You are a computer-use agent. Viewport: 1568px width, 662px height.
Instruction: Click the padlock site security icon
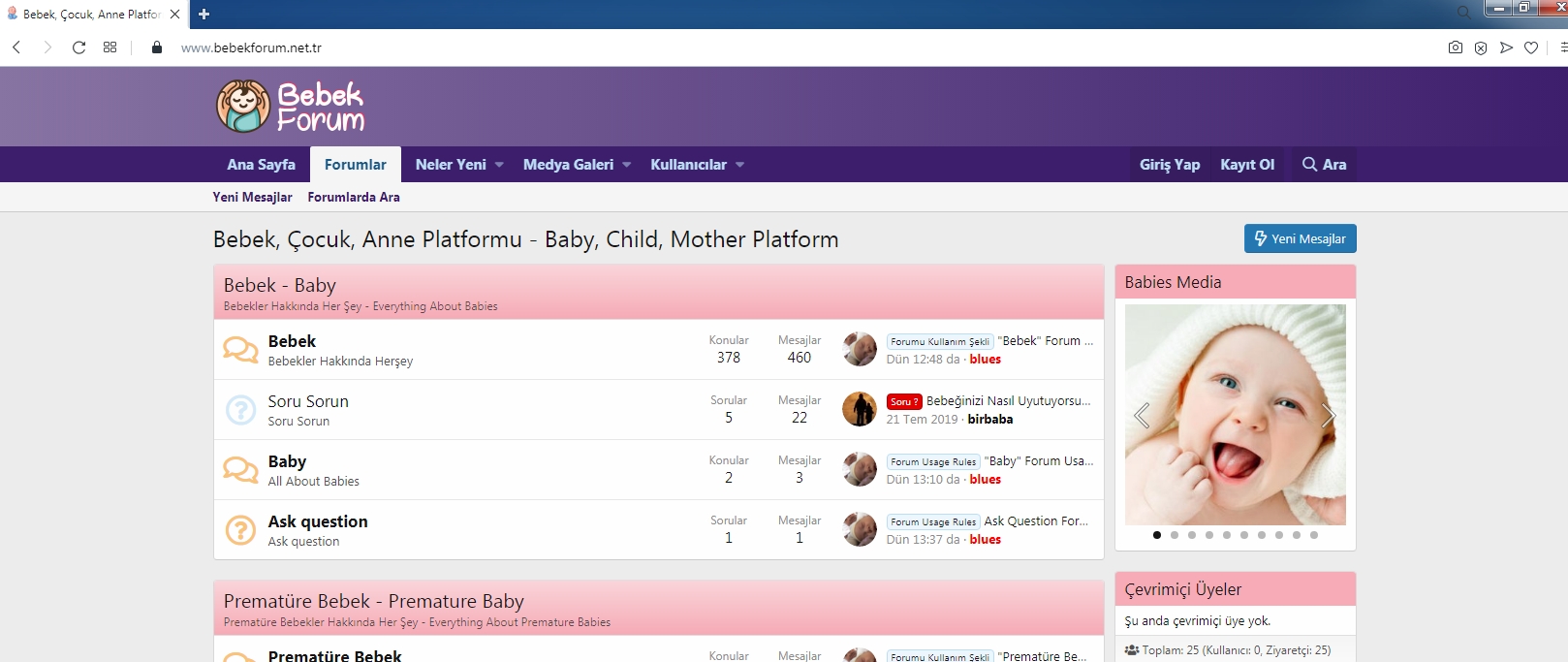pos(157,47)
